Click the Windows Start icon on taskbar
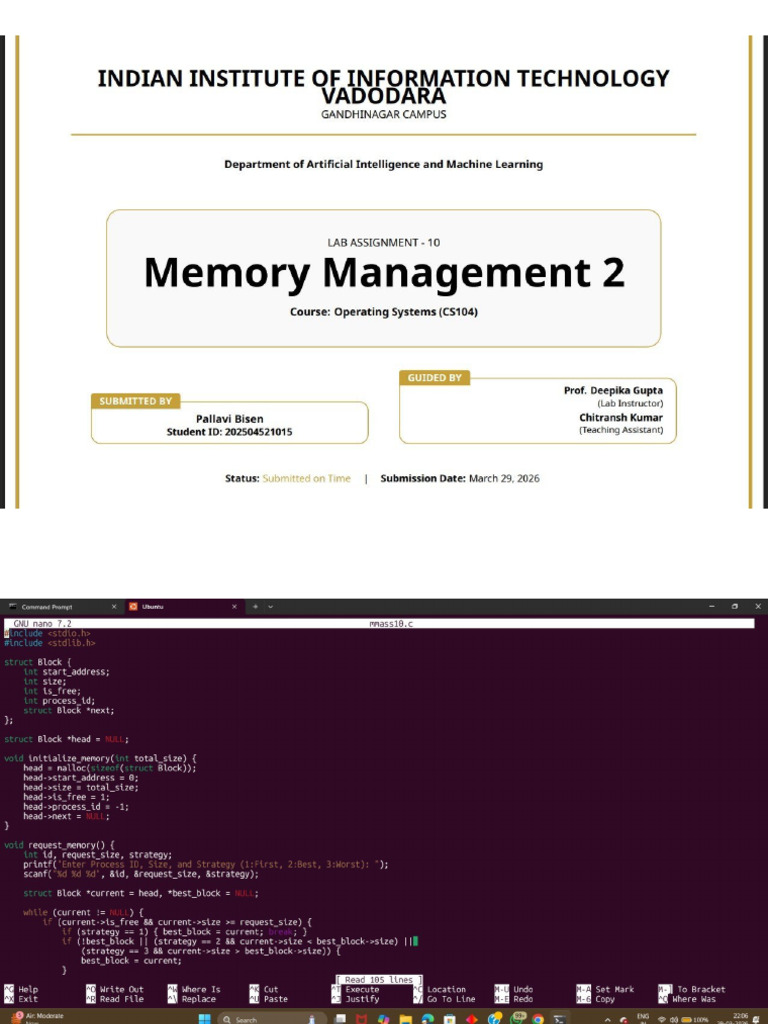The height and width of the screenshot is (1024, 768). (204, 1019)
